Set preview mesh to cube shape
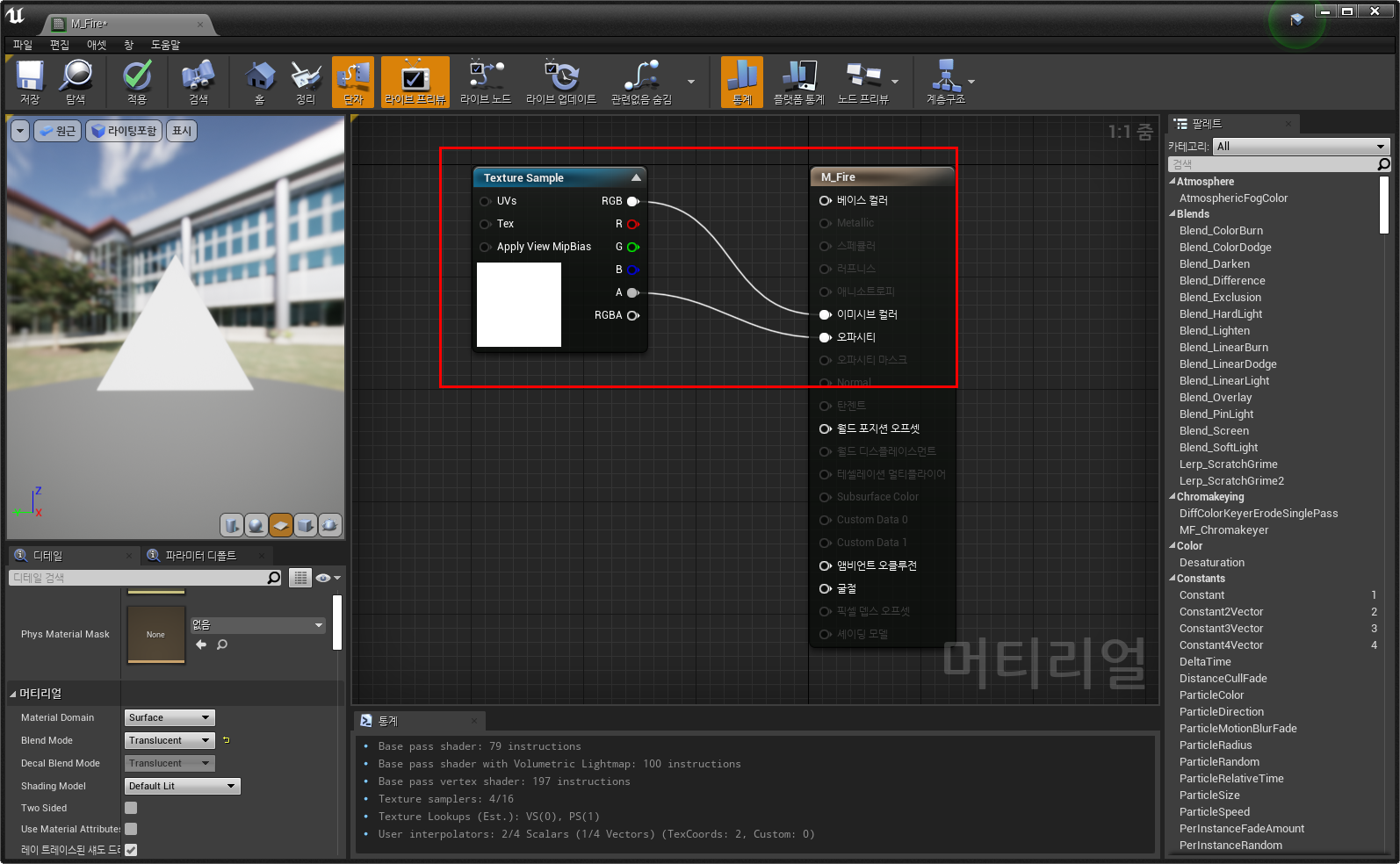Screen dimensions: 1400x864 (306, 525)
